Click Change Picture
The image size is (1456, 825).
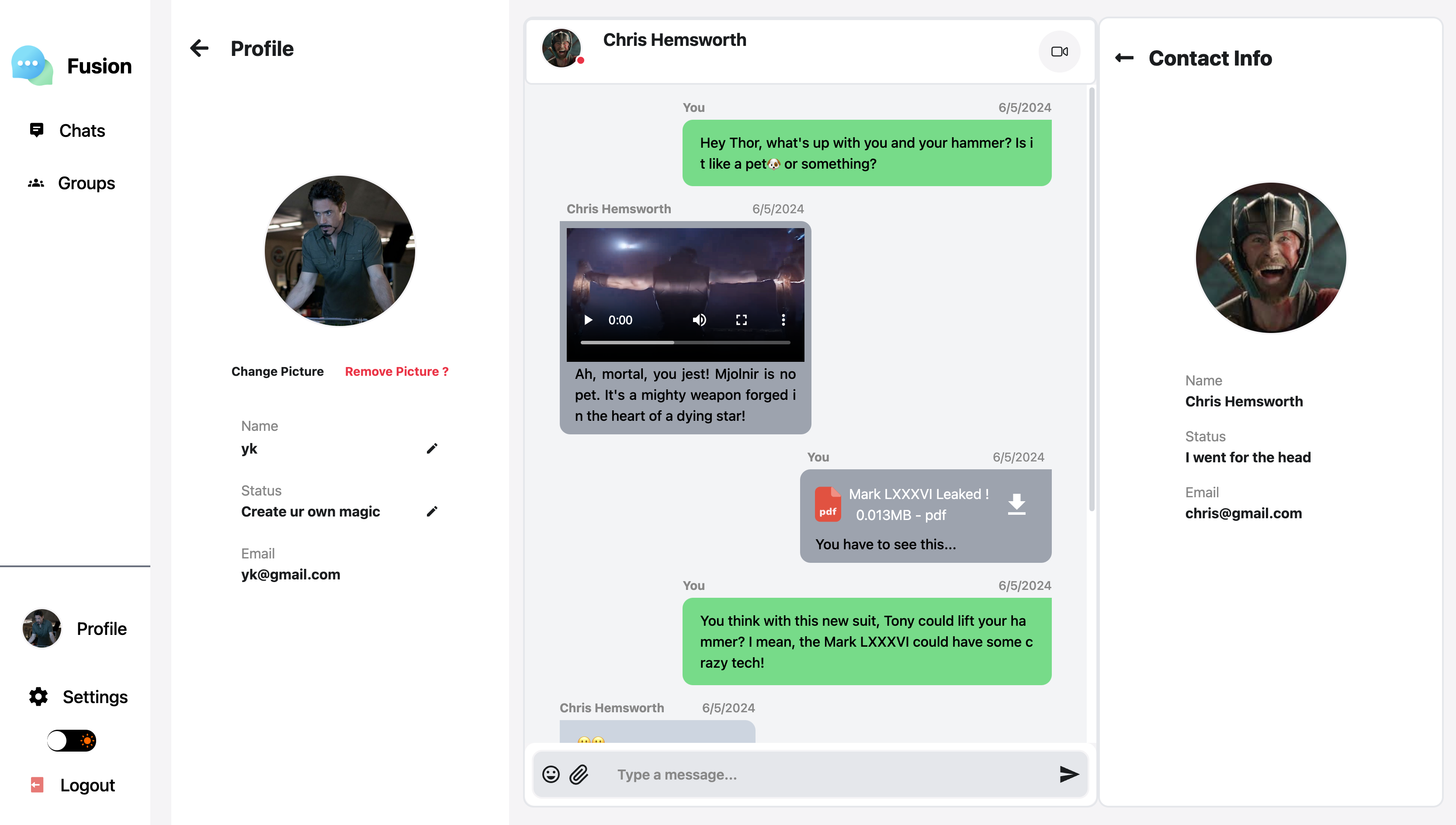(277, 372)
